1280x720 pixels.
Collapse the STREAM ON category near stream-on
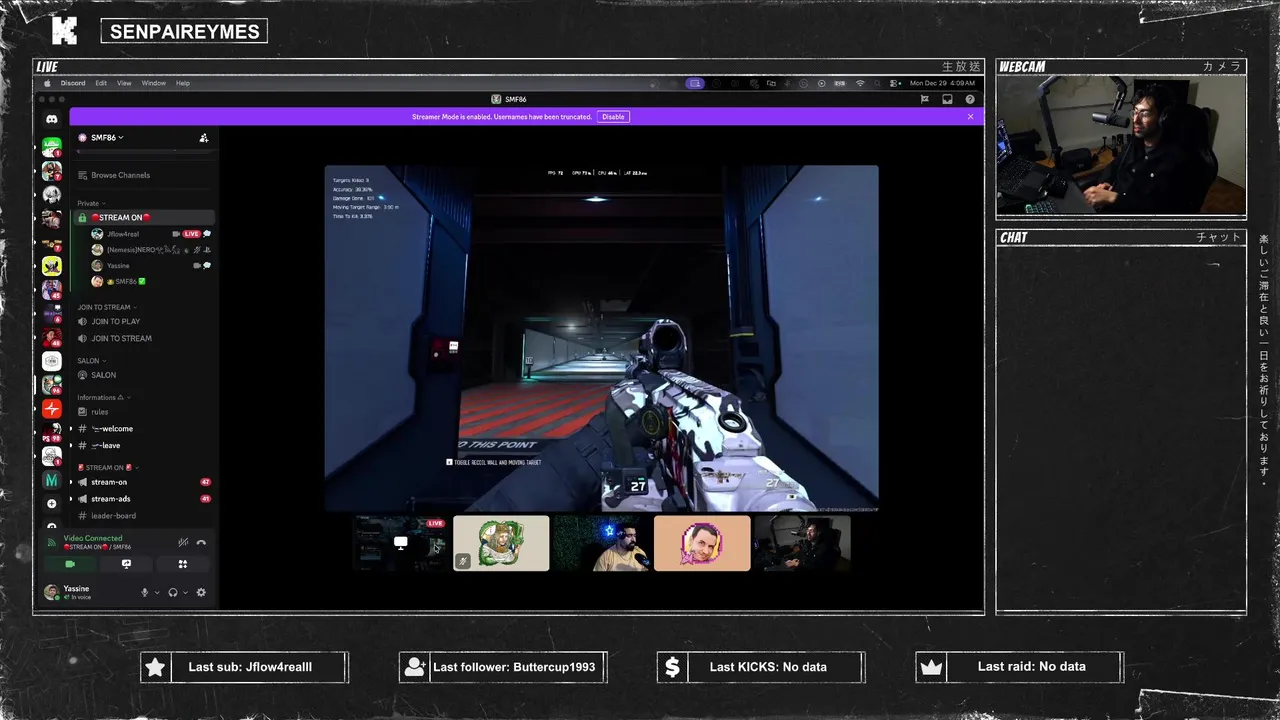(x=107, y=467)
